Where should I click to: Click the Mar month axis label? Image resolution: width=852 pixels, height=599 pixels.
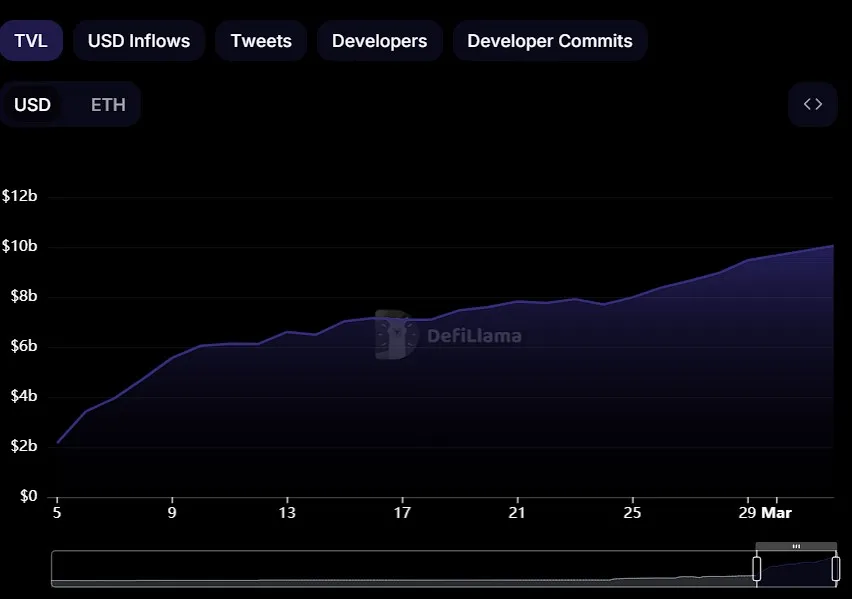coord(776,513)
